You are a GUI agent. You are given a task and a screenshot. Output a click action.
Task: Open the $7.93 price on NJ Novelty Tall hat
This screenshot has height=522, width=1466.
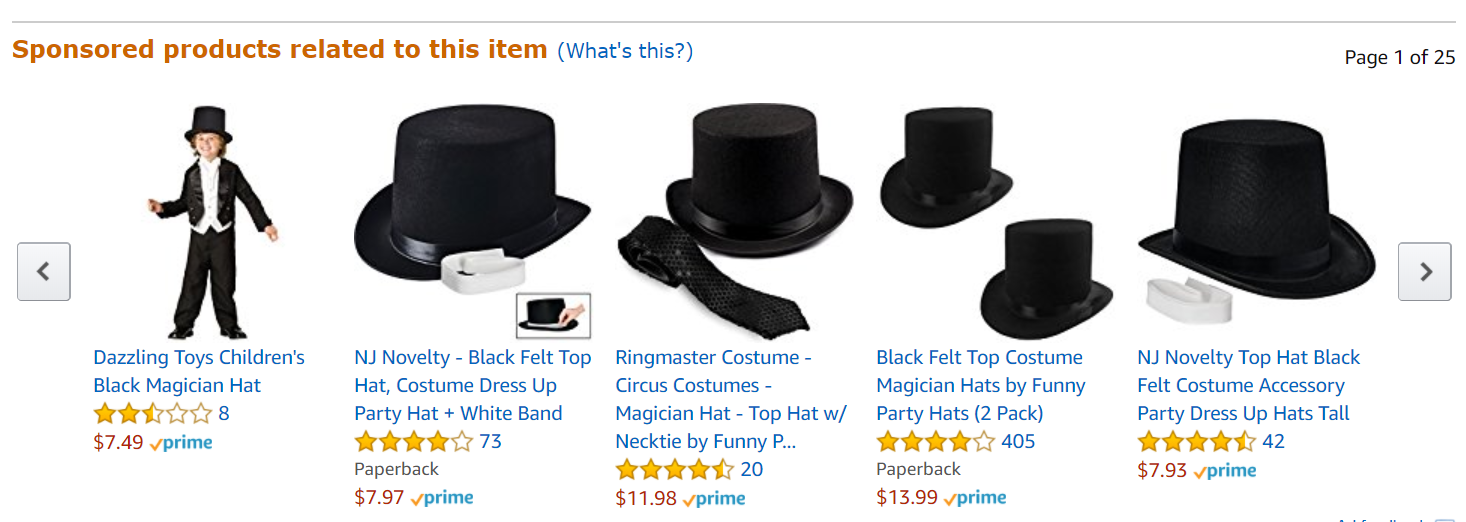1162,470
